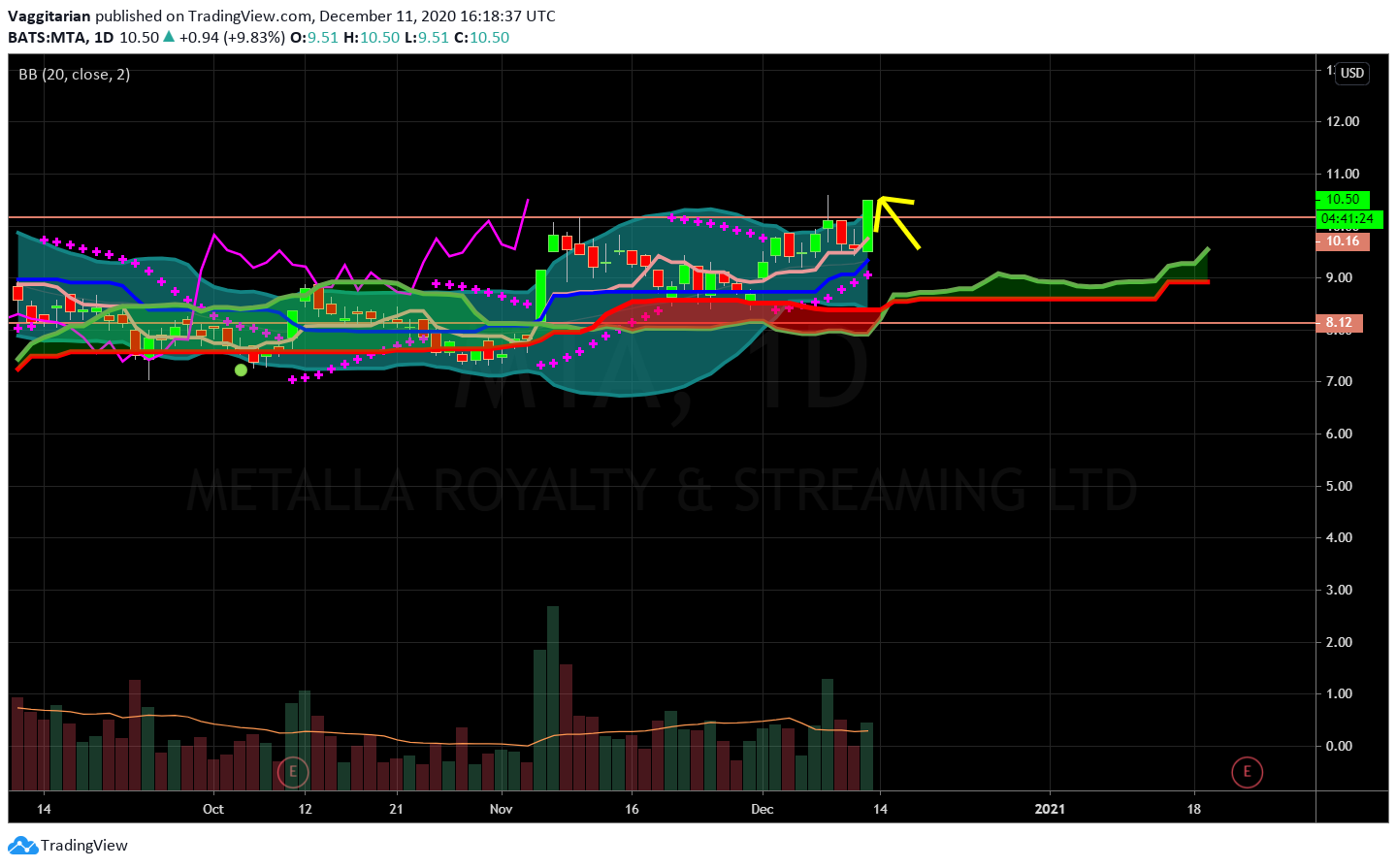The width and height of the screenshot is (1397, 868).
Task: Click the 6.00 price axis value
Action: point(1339,434)
